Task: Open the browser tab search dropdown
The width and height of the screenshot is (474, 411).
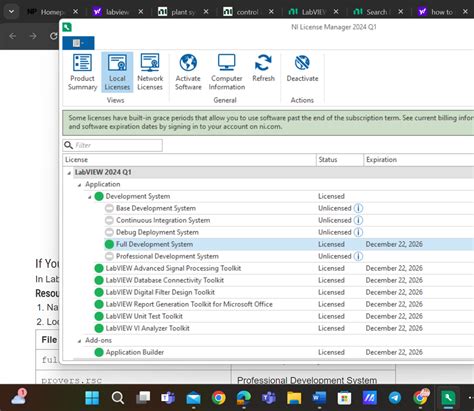Action: pos(11,12)
